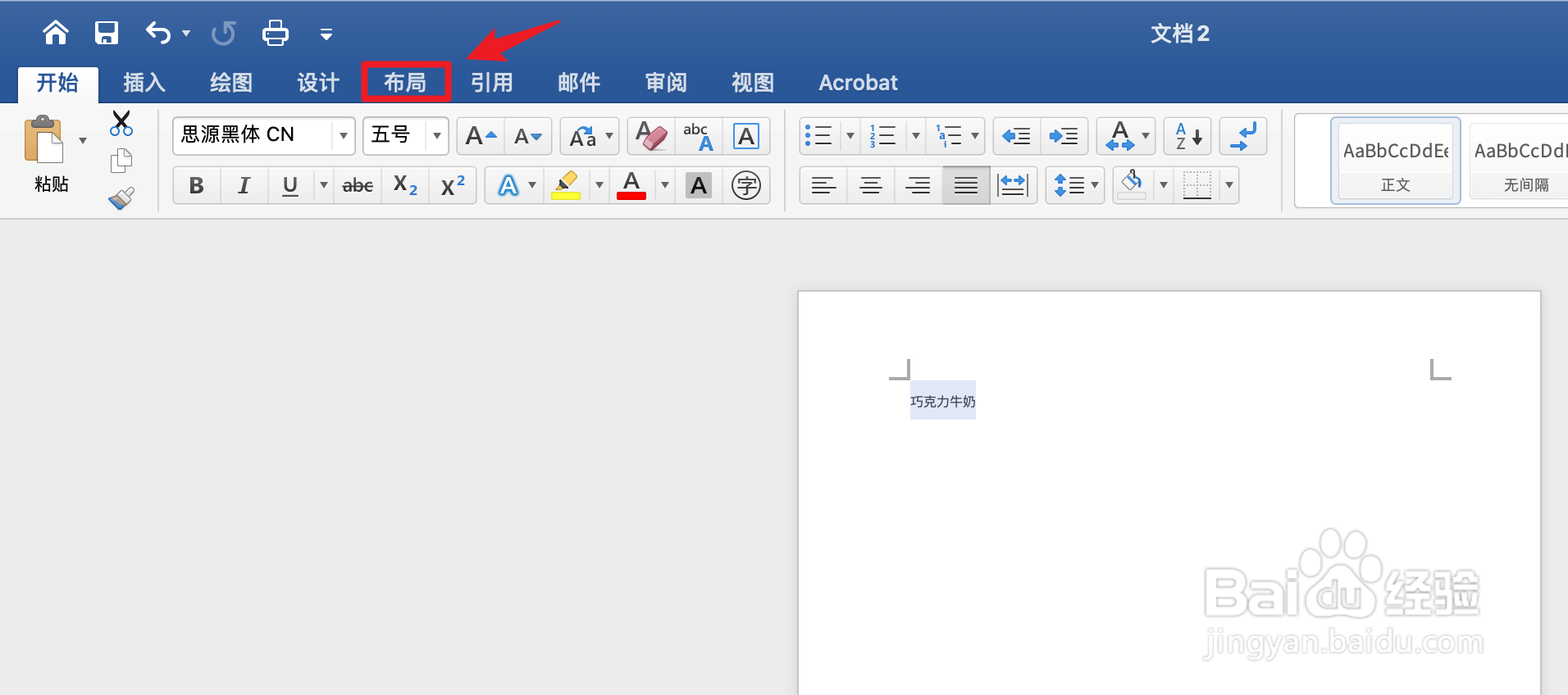This screenshot has width=1568, height=695.
Task: Open font name box 思源黑体 CN
Action: click(x=263, y=135)
